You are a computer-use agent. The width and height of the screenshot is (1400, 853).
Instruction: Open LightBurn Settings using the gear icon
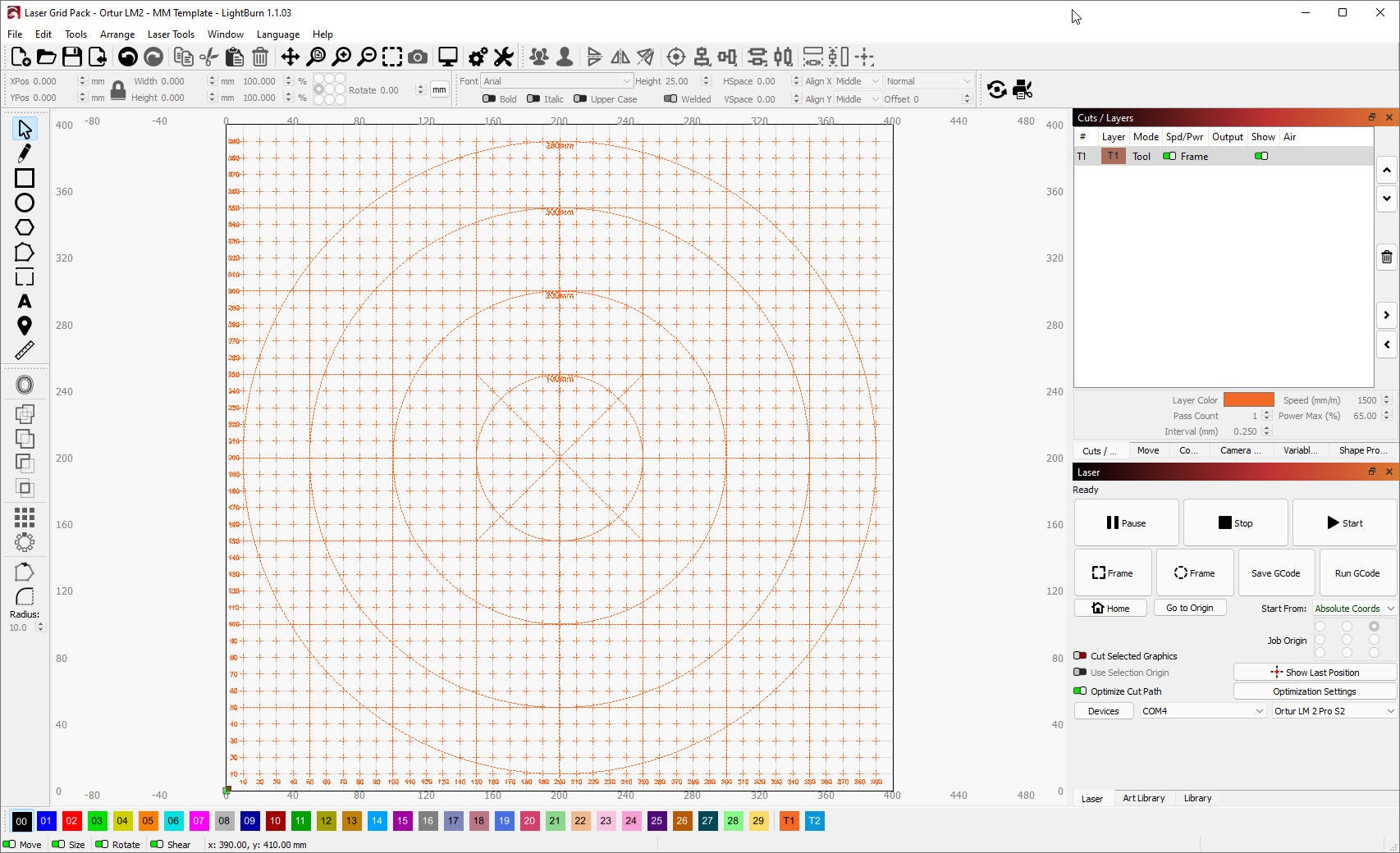(x=477, y=57)
